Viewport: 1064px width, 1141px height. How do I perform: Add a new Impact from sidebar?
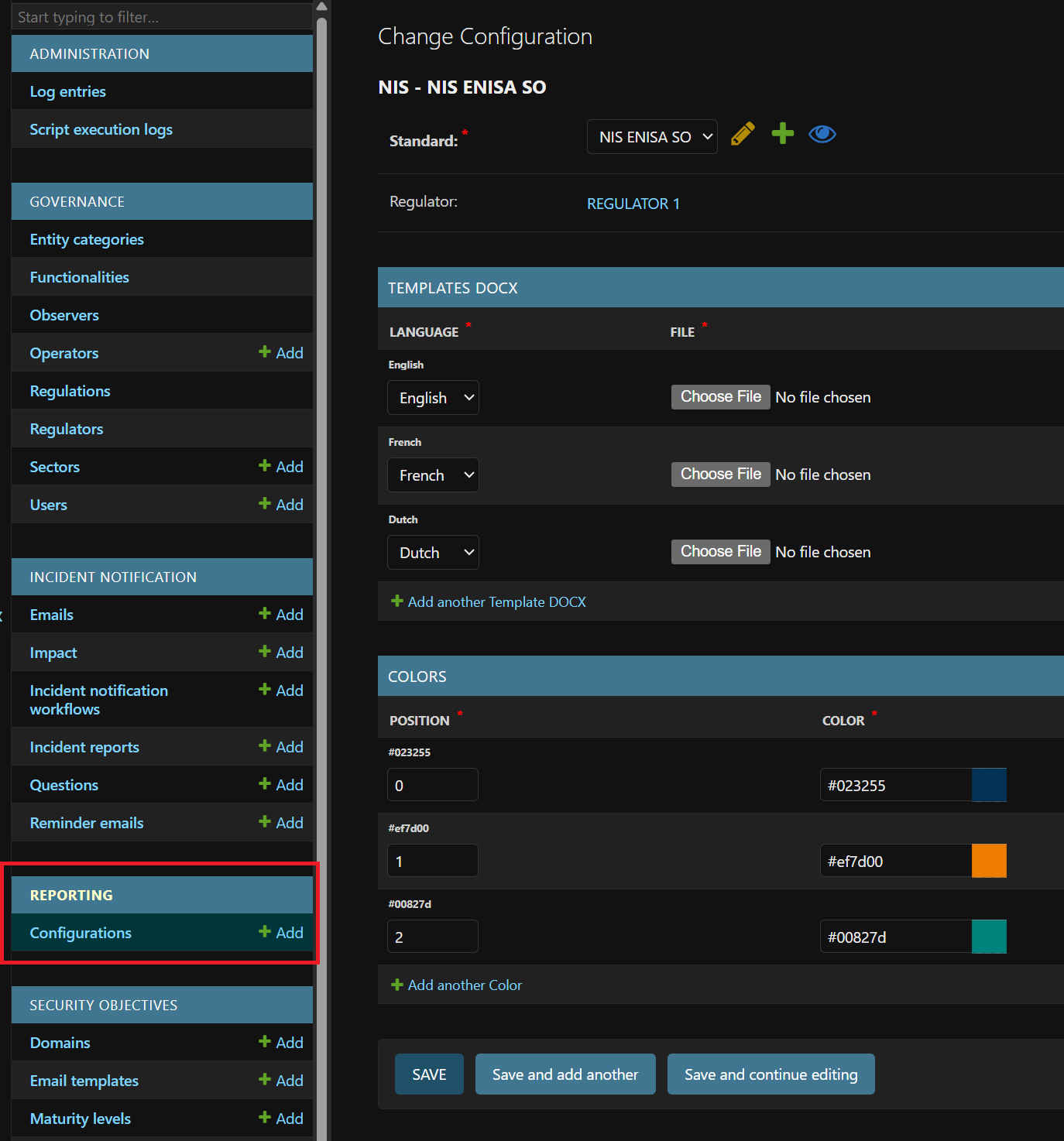tap(281, 653)
